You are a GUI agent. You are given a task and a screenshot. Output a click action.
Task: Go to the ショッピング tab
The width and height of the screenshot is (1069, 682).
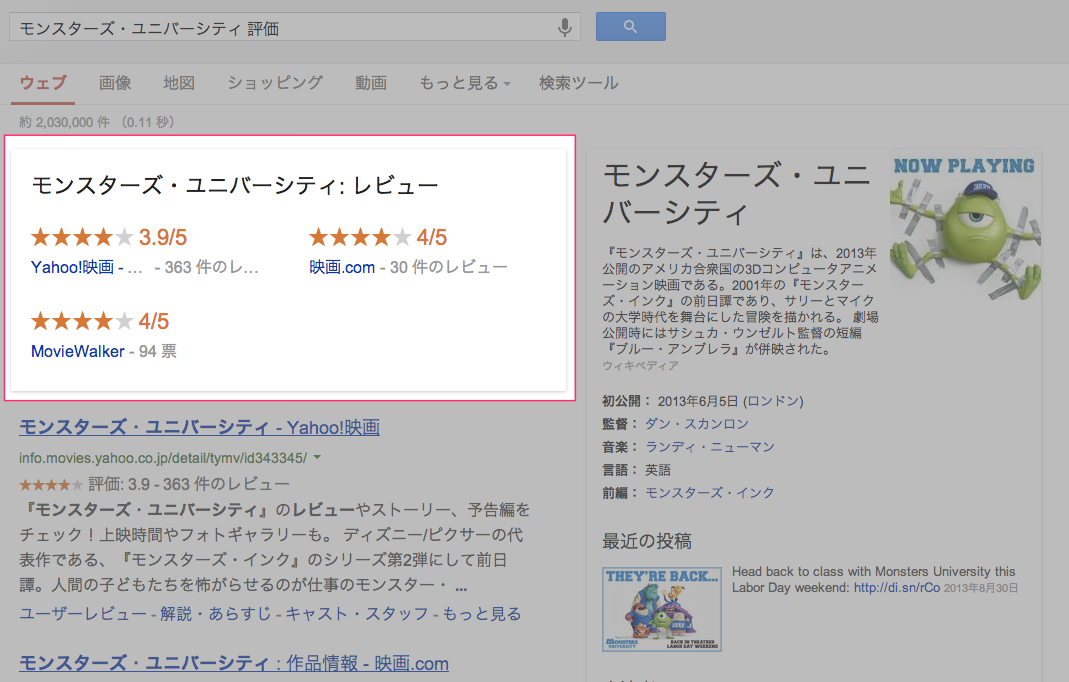pos(275,83)
